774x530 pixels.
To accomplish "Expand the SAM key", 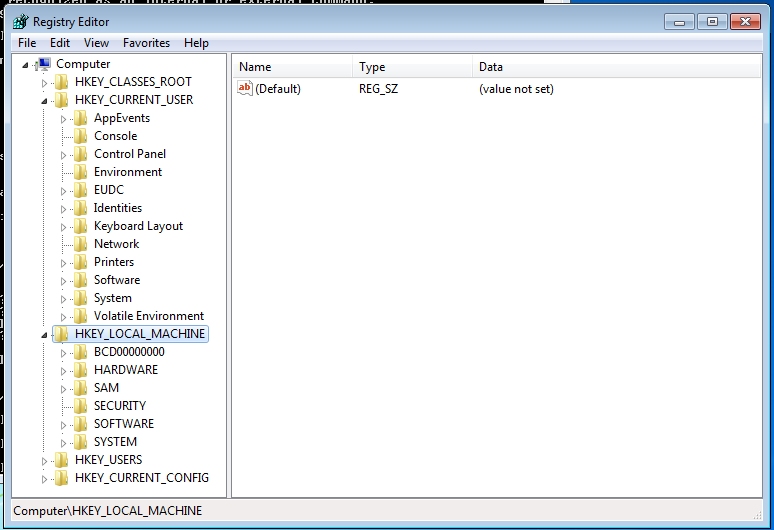I will point(63,389).
